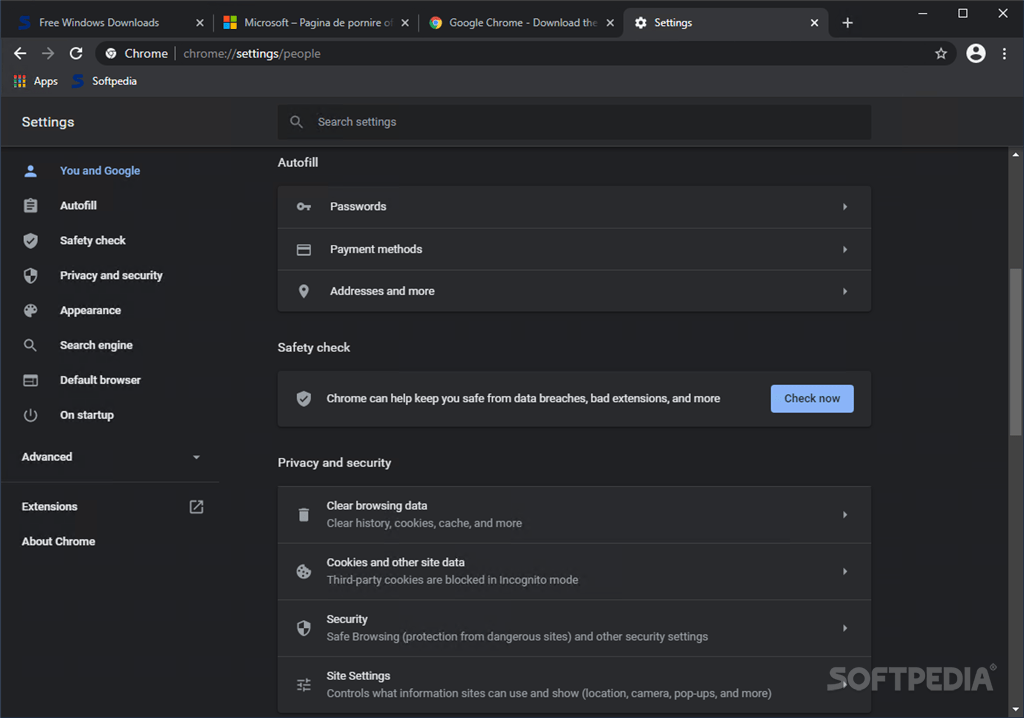Switch to the Google Chrome Download tab
The width and height of the screenshot is (1024, 718).
tap(521, 23)
